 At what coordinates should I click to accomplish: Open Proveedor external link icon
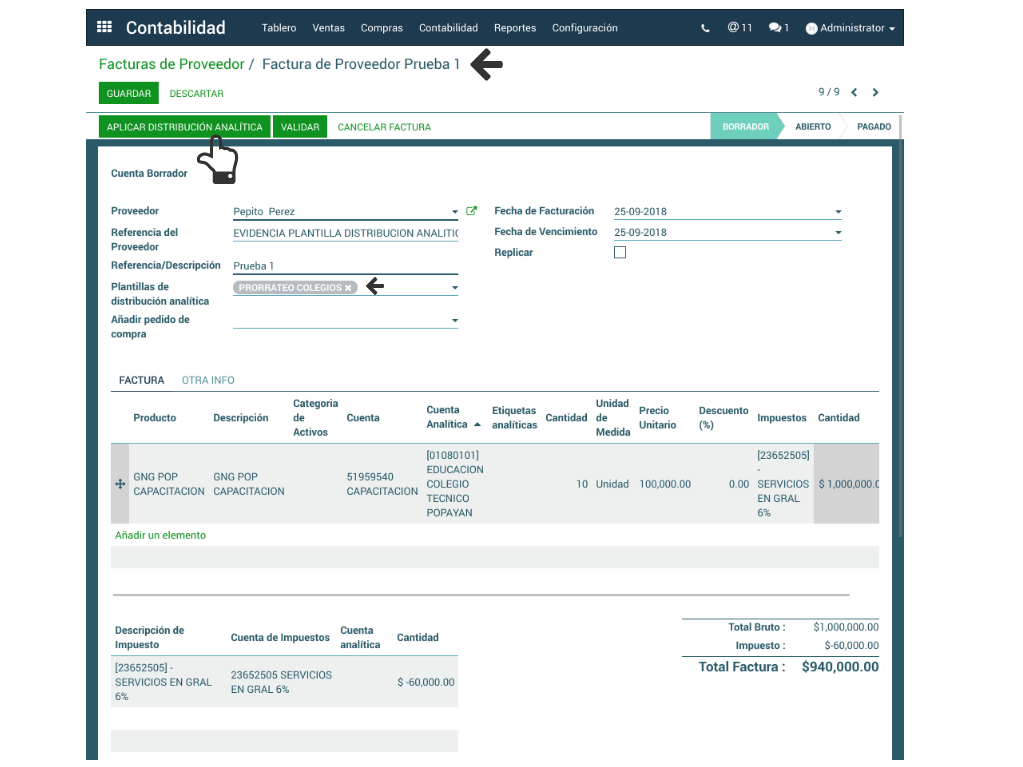click(x=472, y=212)
